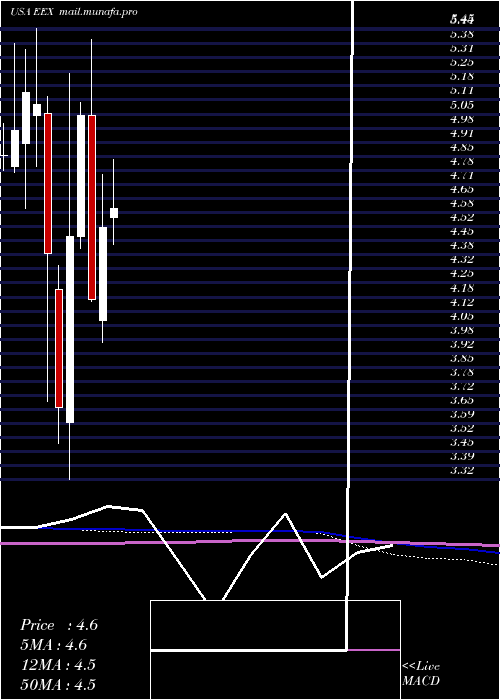500x700 pixels.
Task: Click the 3.45 price axis label
Action: click(462, 442)
